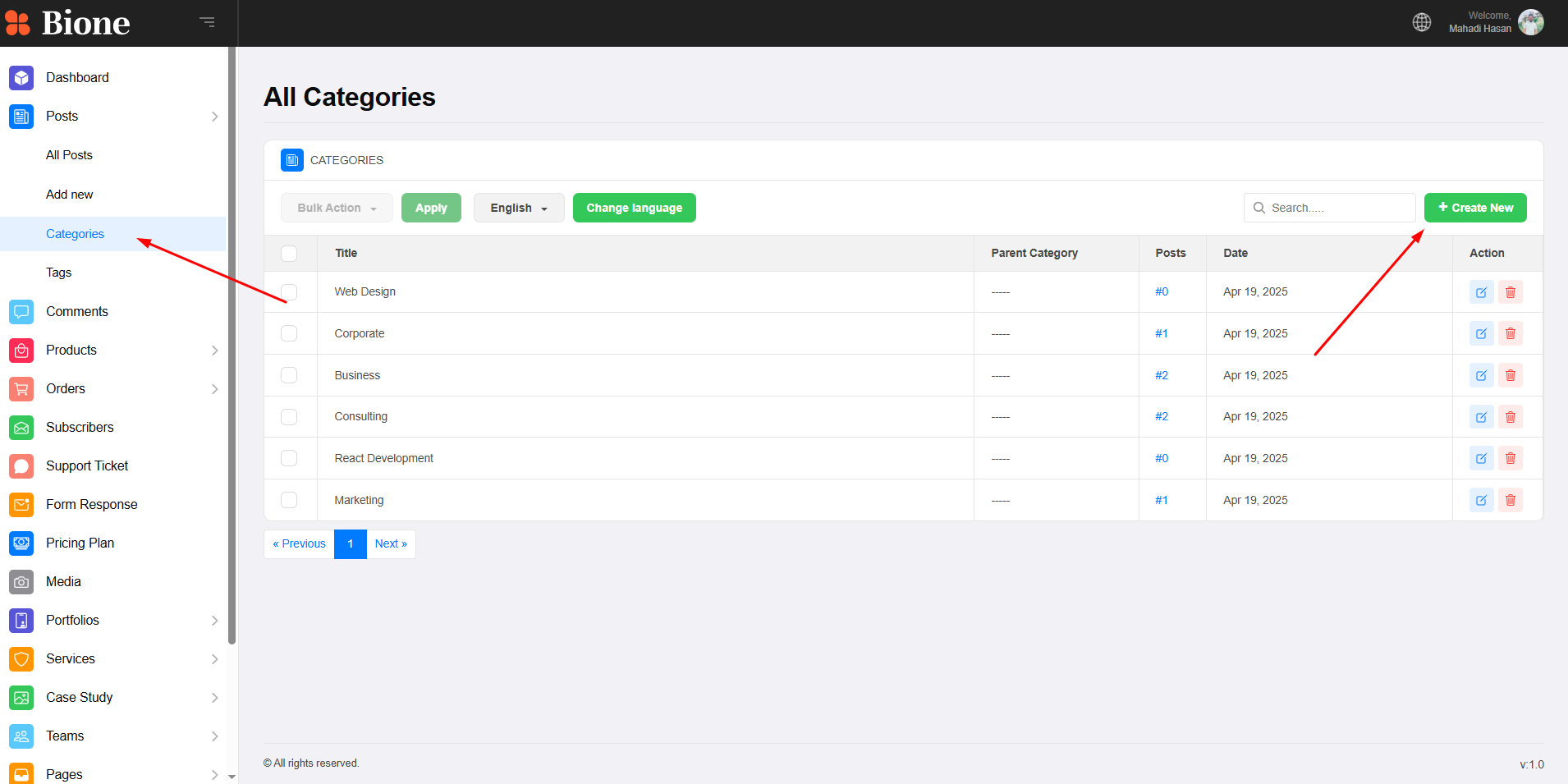
Task: Click the Pricing Plan money icon
Action: [x=21, y=543]
